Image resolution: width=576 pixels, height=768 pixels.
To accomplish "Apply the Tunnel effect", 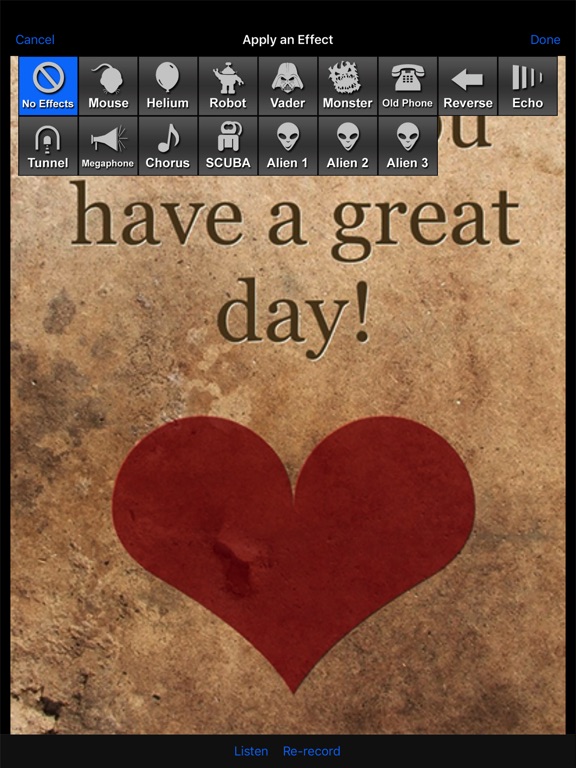I will click(48, 146).
